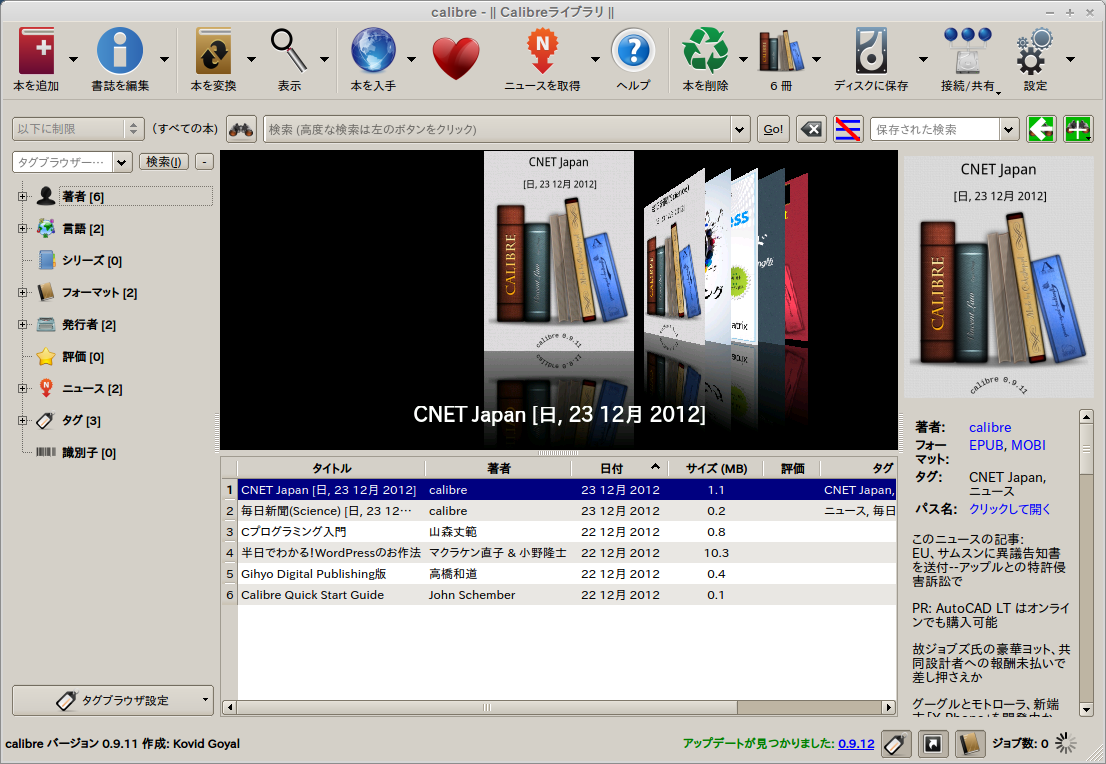Click the 本を追加 (Add books) icon
Viewport: 1106px width, 764px height.
coord(36,51)
